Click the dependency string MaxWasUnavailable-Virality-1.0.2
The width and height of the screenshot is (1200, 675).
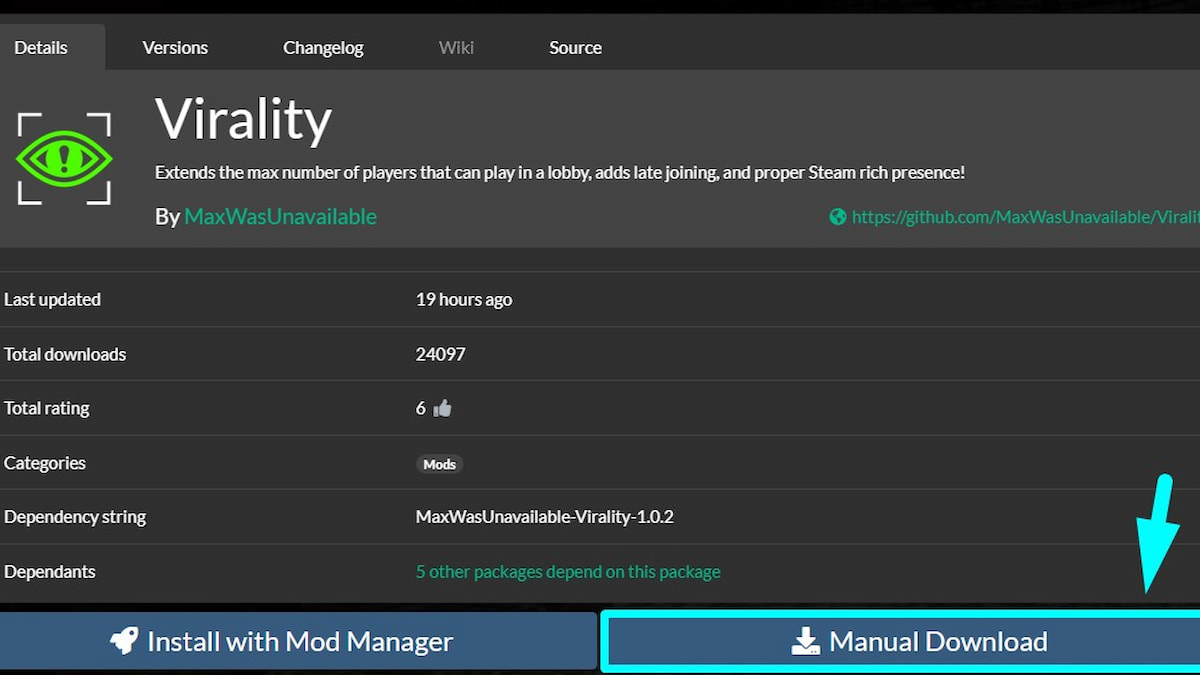click(544, 517)
